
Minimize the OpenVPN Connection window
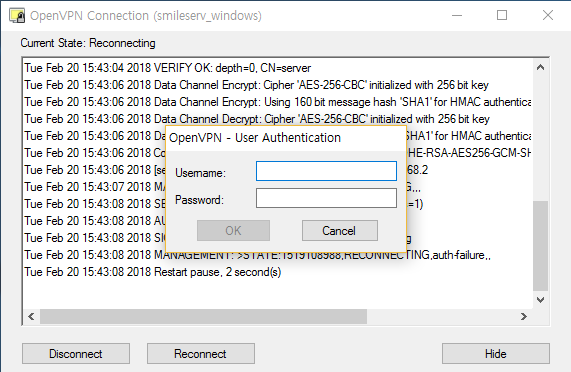pyautogui.click(x=457, y=15)
